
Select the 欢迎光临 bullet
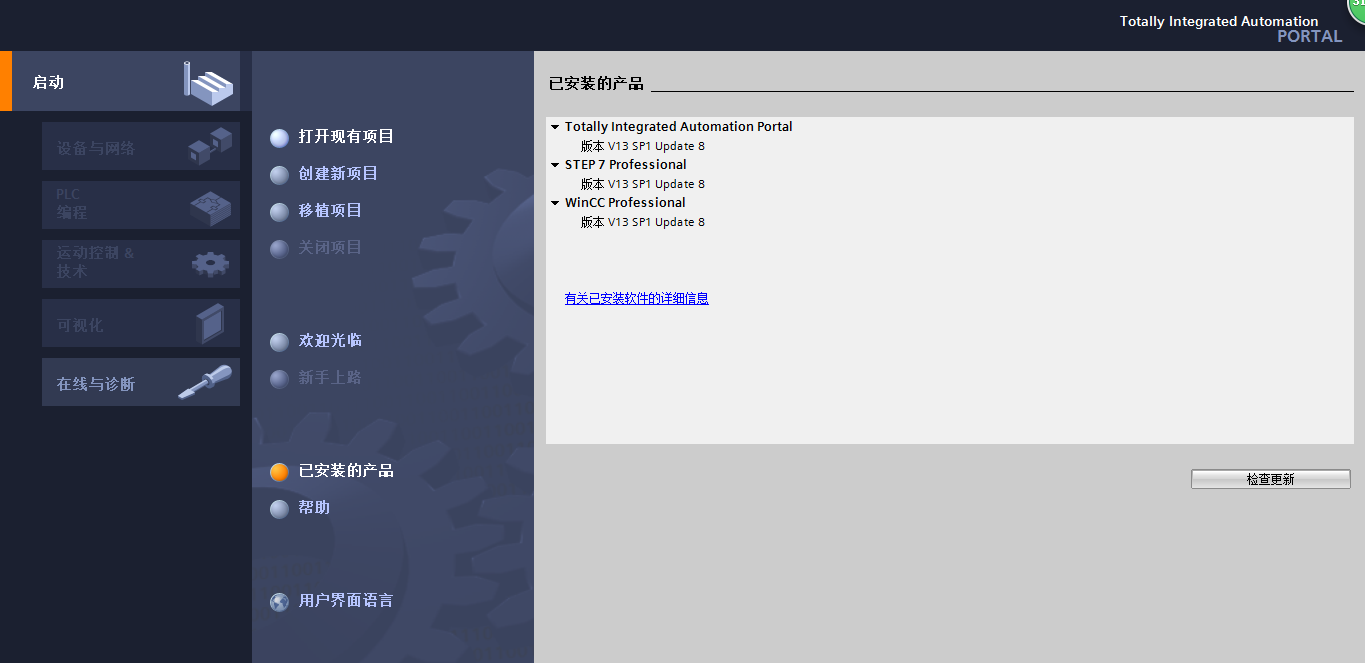[x=280, y=342]
